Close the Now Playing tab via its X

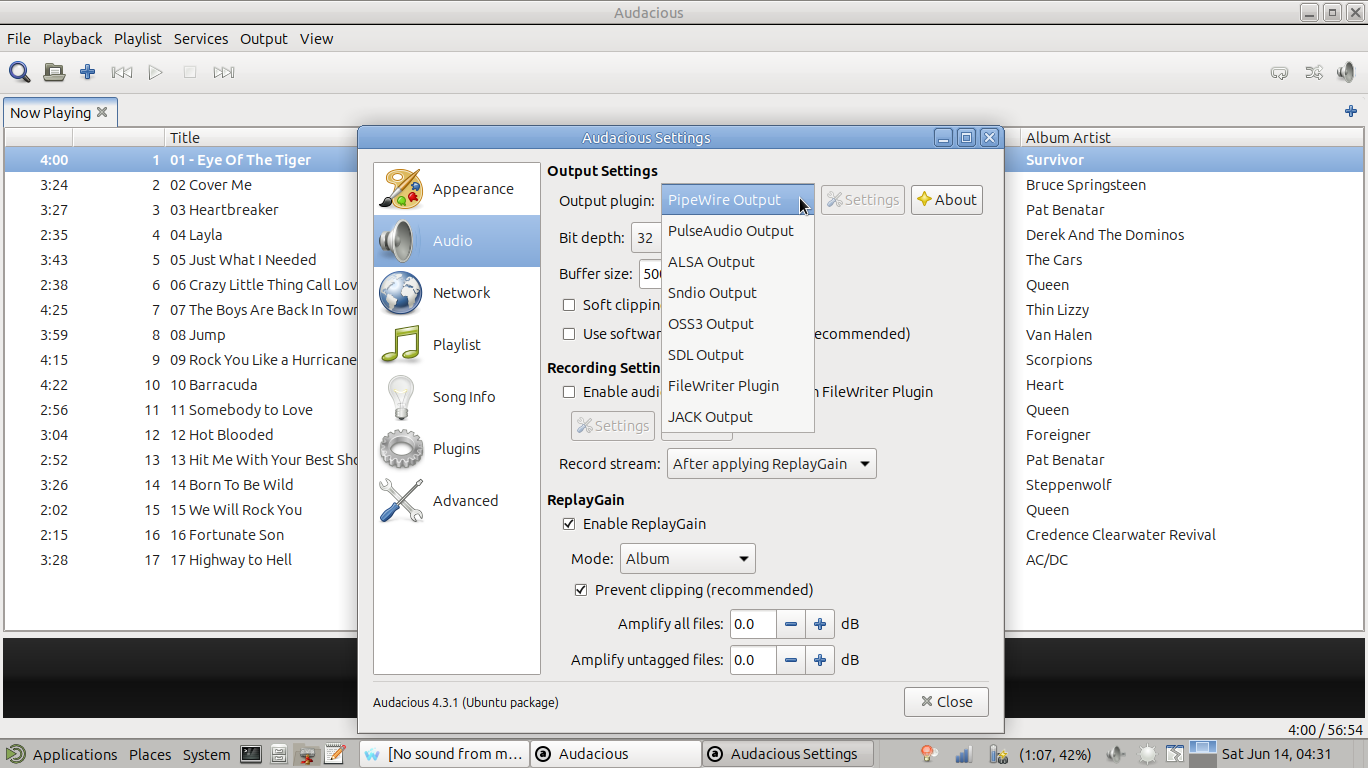click(102, 112)
